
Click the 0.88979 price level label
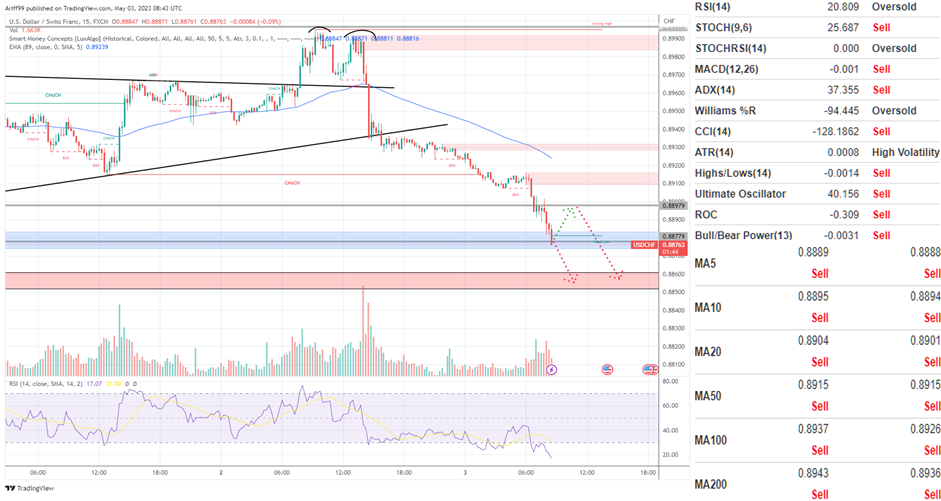(646, 204)
